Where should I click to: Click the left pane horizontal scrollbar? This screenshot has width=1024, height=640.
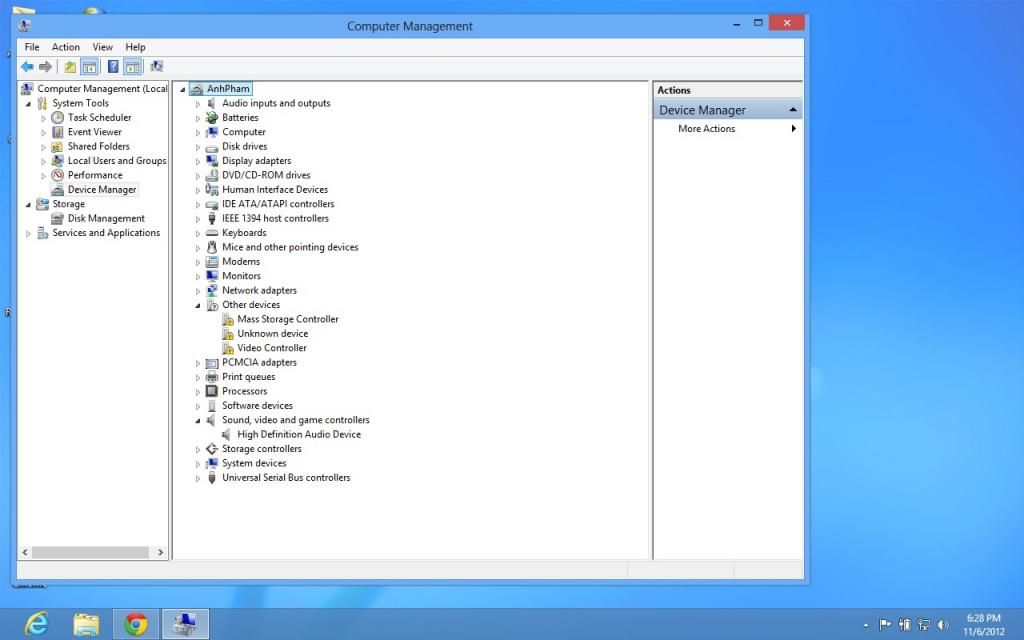click(90, 552)
